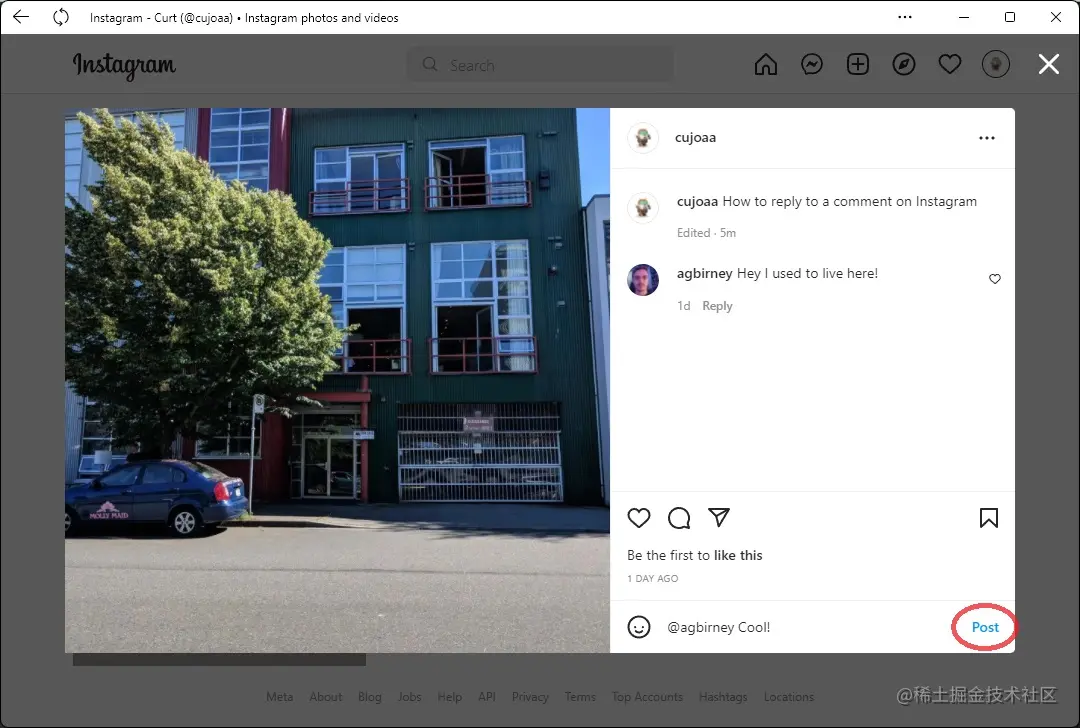The height and width of the screenshot is (728, 1080).
Task: Open the post options three-dot menu
Action: [x=987, y=138]
